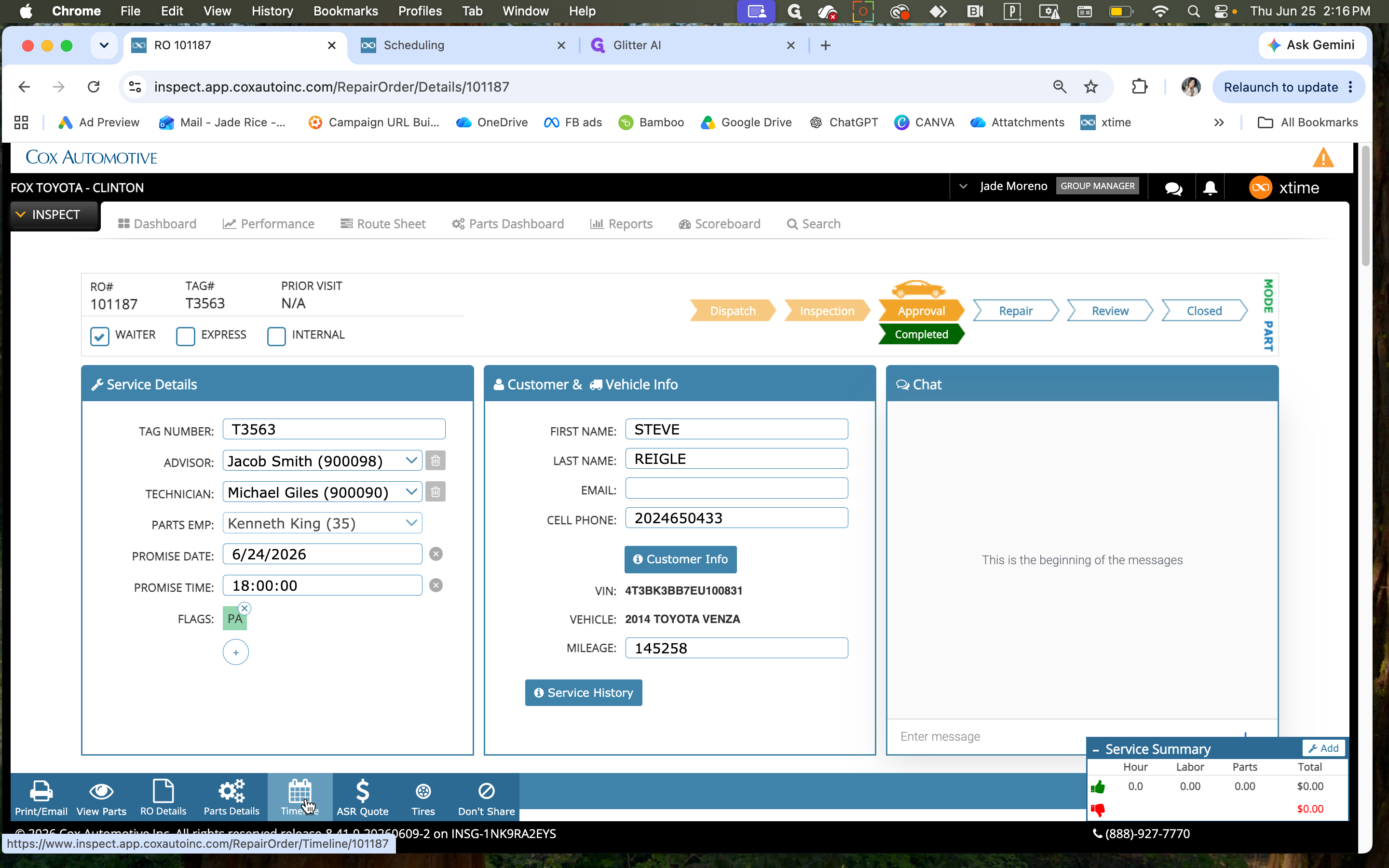Remove the PA flag

245,608
